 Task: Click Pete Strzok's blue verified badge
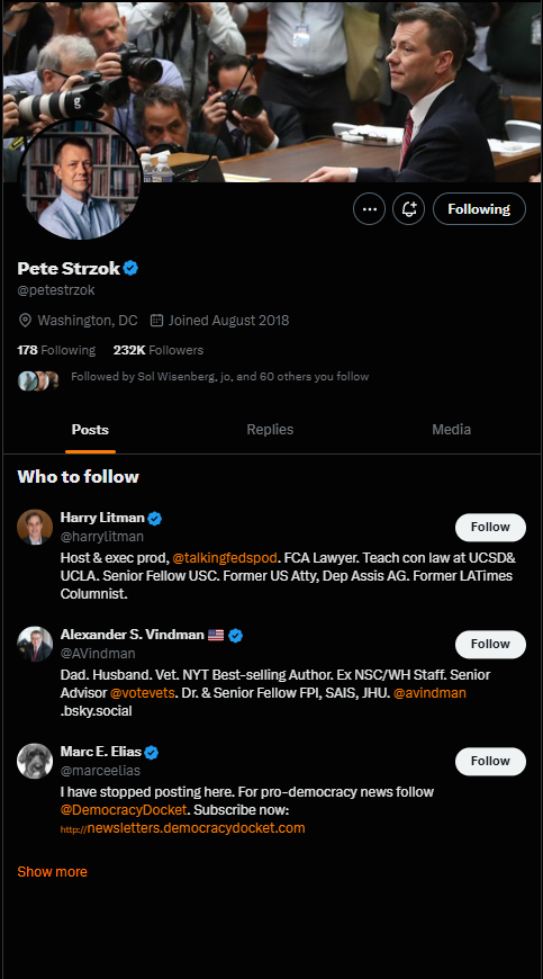130,268
